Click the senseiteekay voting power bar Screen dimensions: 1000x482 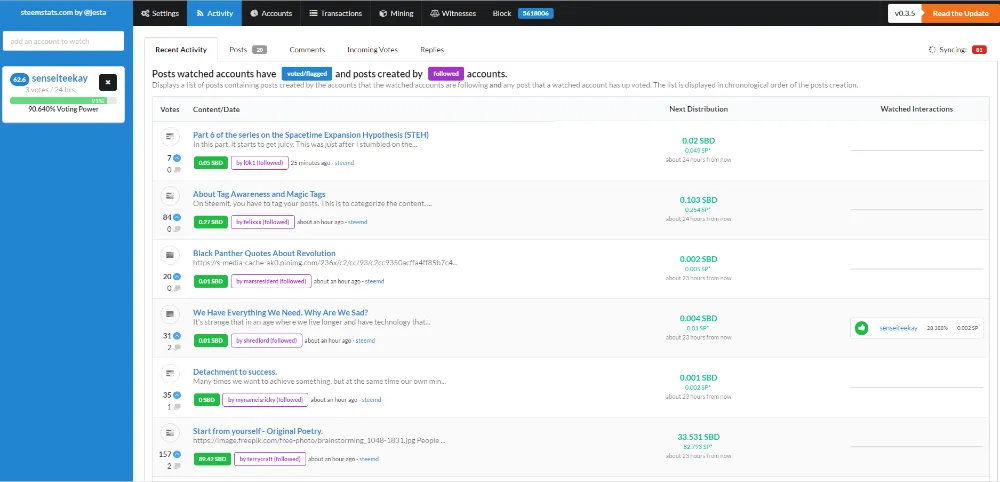(63, 100)
